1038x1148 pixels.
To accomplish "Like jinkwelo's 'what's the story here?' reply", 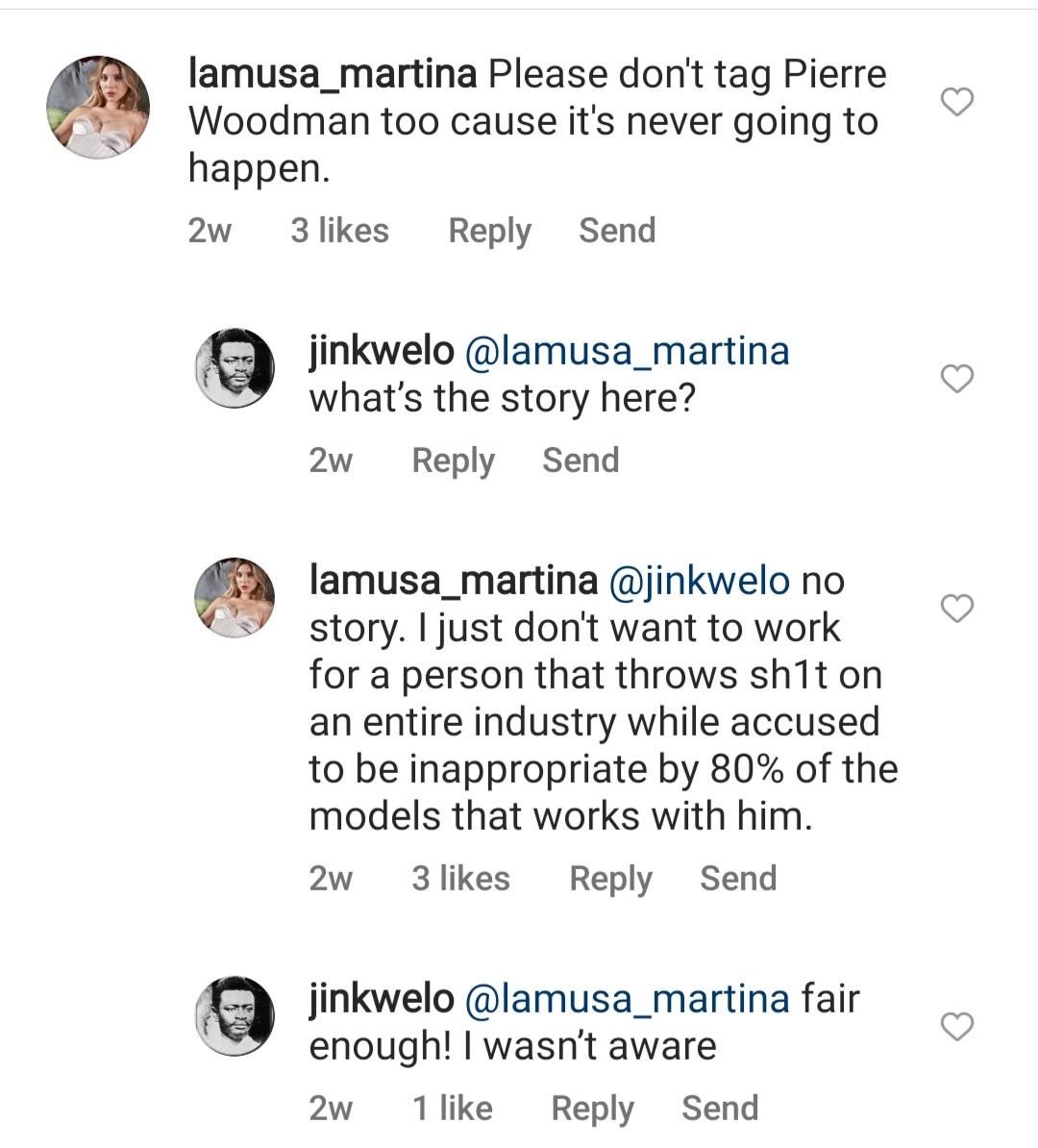I will 956,379.
